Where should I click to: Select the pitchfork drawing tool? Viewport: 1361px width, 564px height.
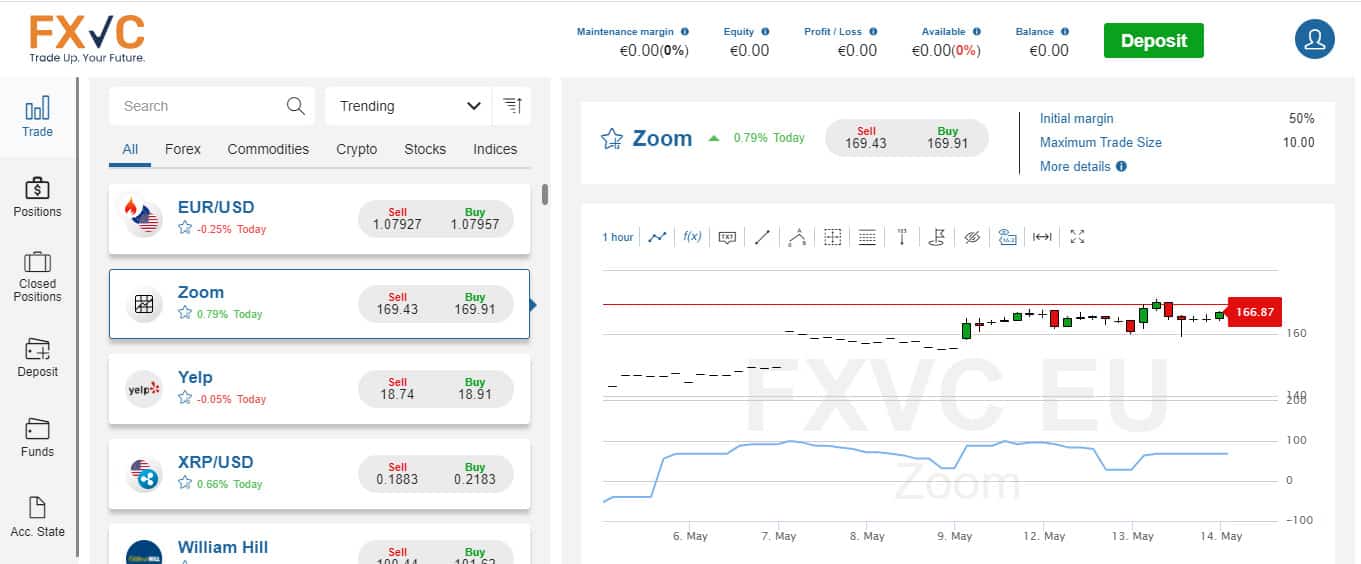[797, 237]
